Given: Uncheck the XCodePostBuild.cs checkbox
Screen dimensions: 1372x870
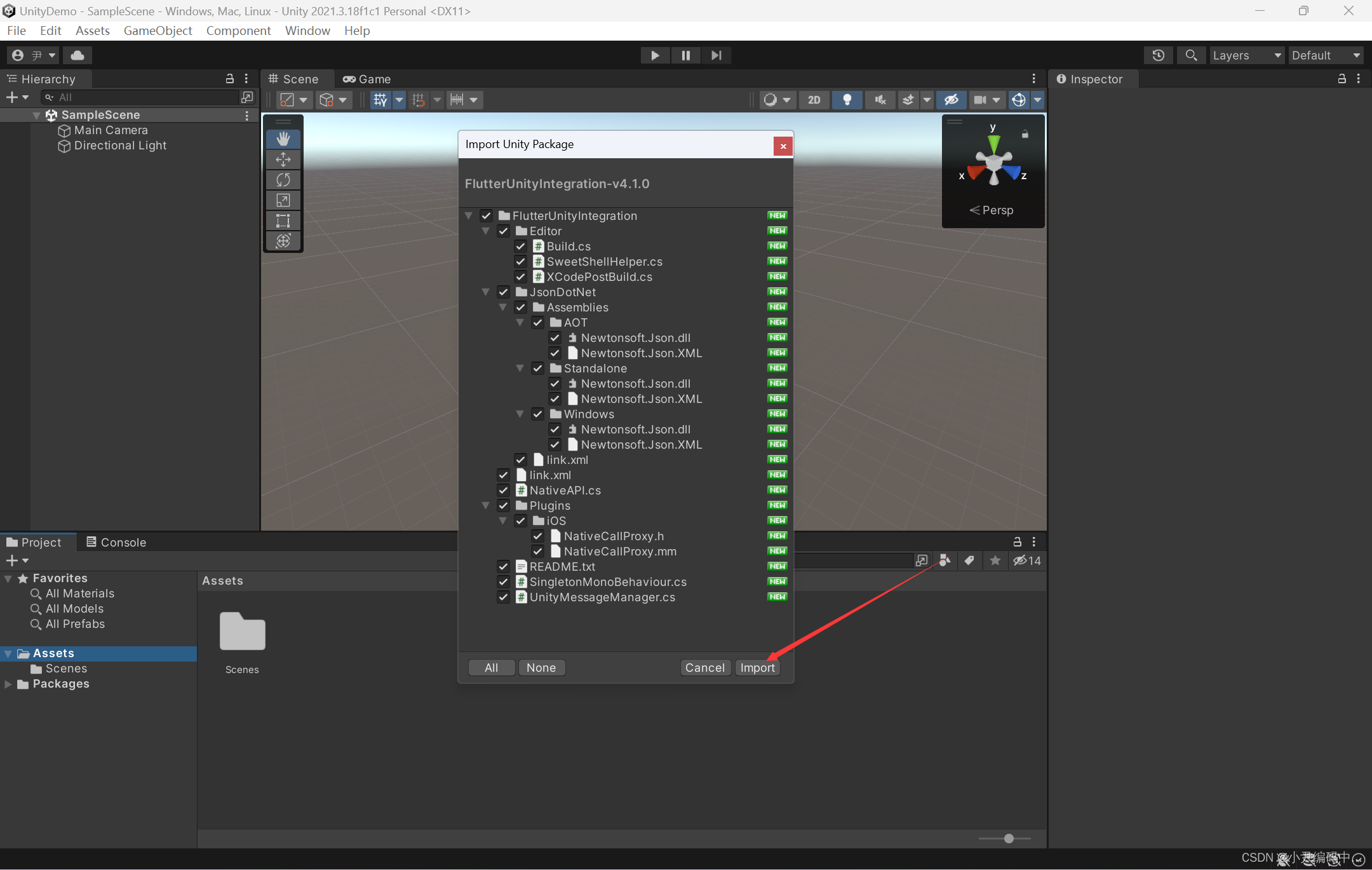Looking at the screenshot, I should (x=521, y=277).
